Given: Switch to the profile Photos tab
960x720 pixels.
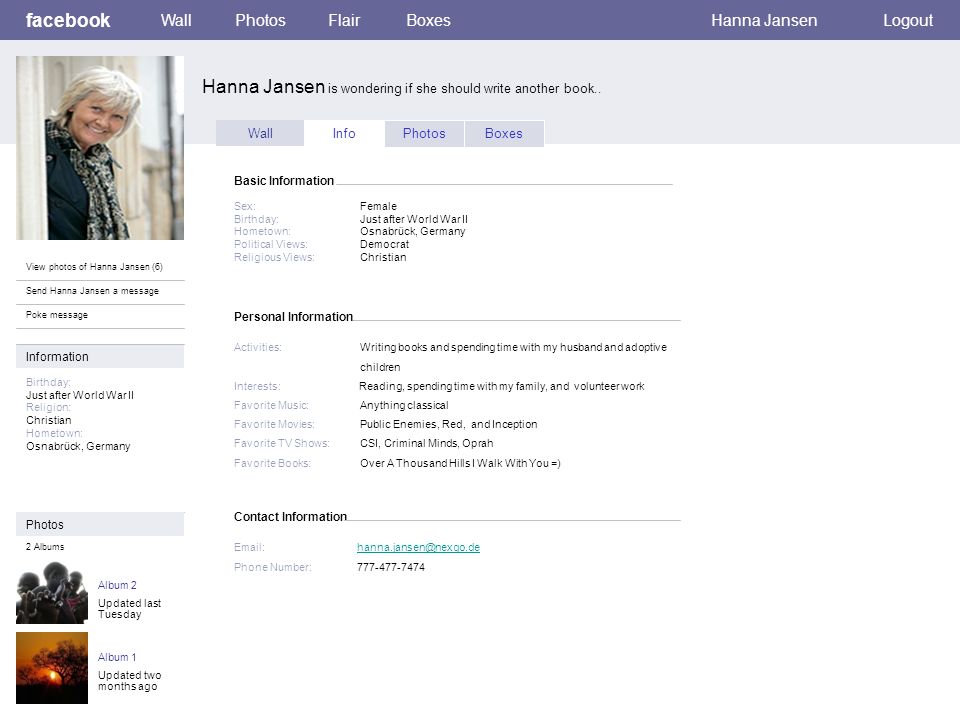Looking at the screenshot, I should [x=424, y=133].
